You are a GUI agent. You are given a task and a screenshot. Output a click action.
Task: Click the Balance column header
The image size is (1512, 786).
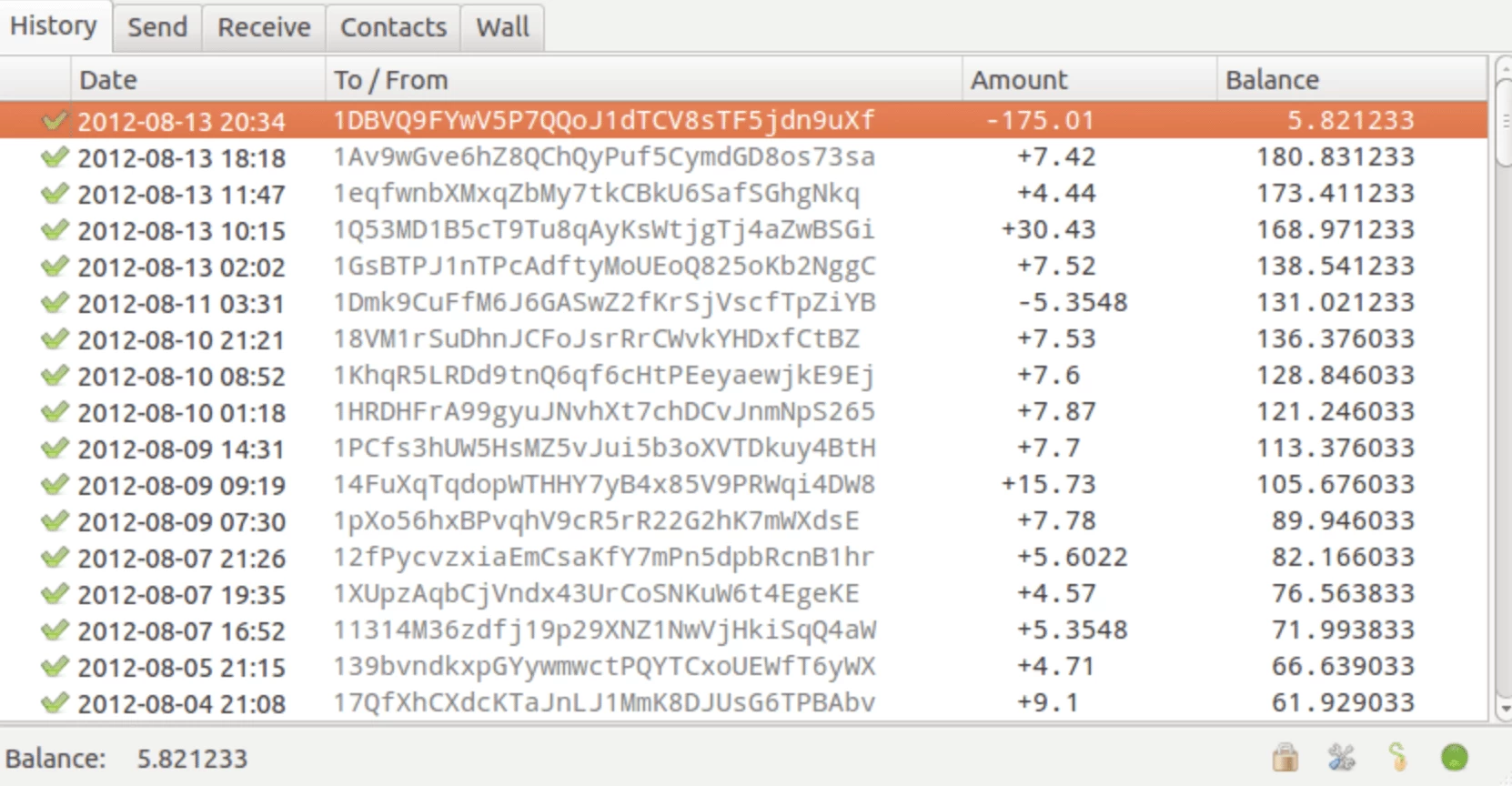1351,80
